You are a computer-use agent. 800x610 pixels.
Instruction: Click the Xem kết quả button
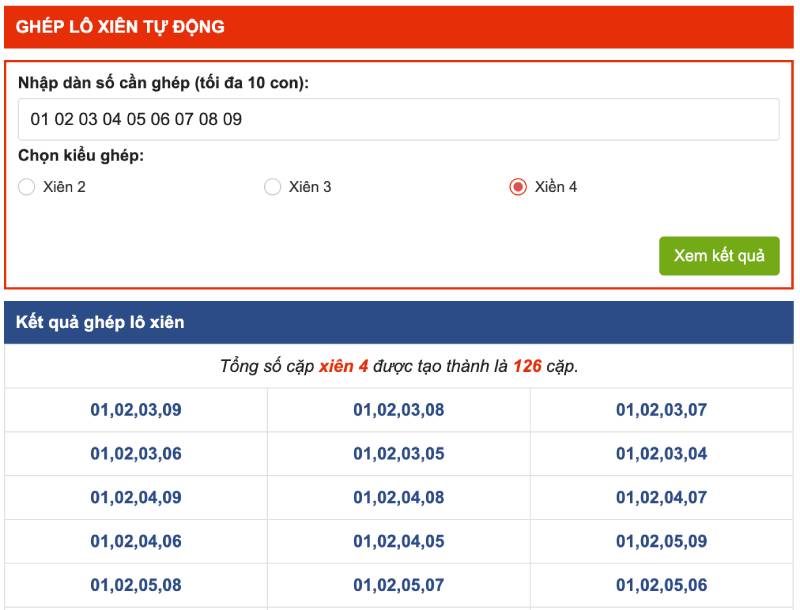(718, 255)
